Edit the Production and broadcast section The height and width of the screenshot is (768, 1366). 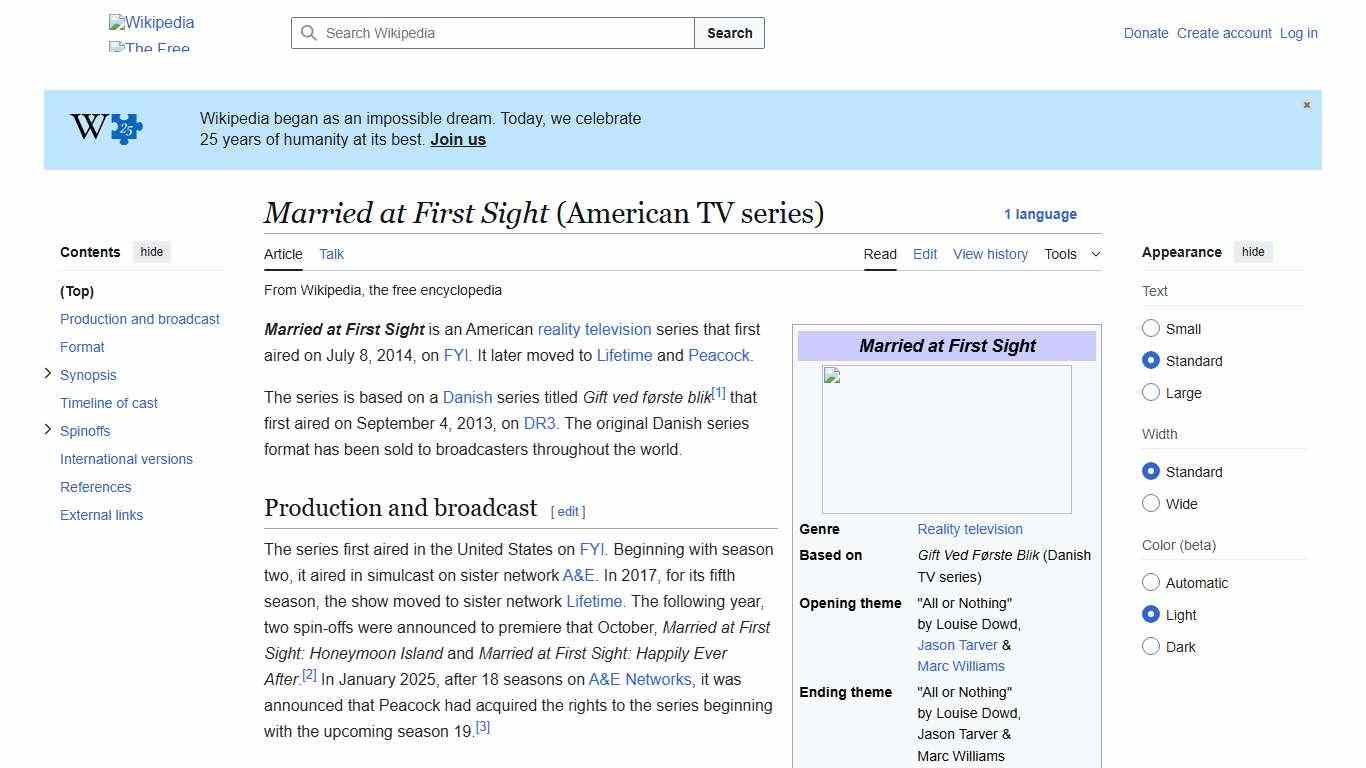[567, 511]
